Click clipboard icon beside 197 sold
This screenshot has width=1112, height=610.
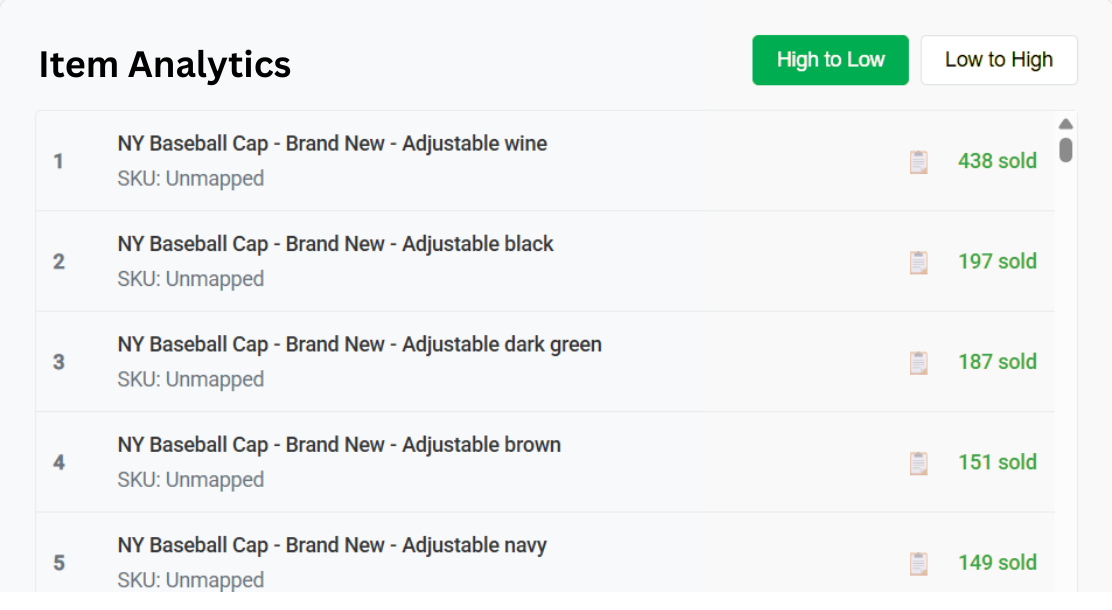tap(918, 263)
